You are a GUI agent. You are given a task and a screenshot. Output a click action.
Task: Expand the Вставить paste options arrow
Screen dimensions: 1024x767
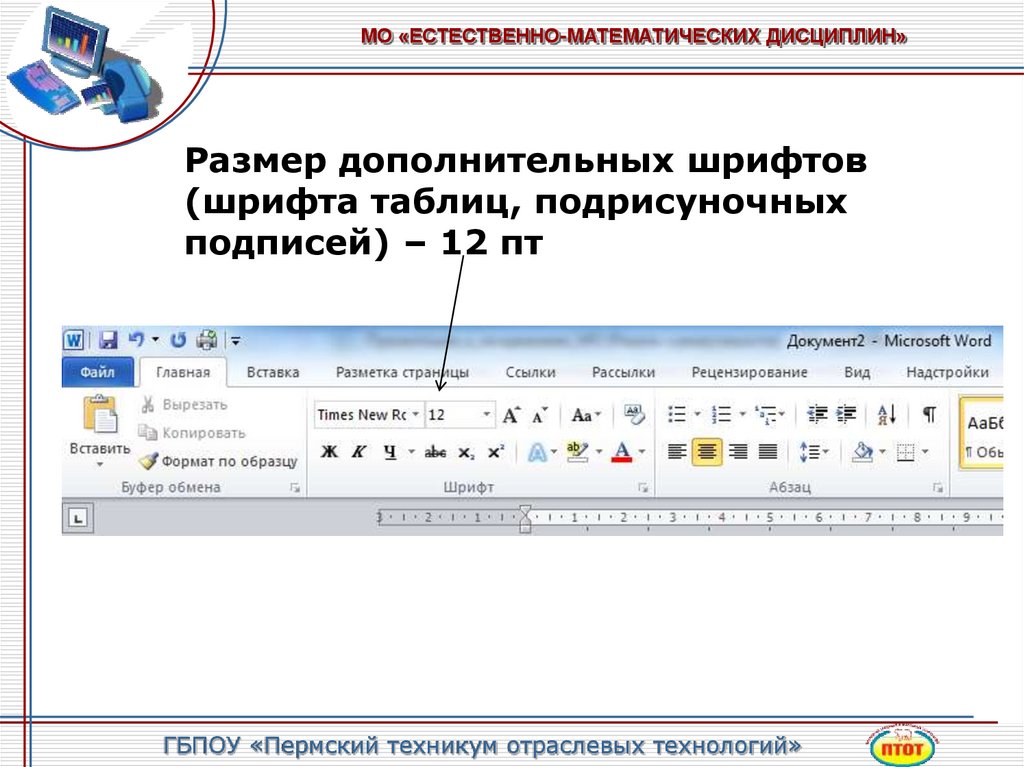(x=100, y=465)
